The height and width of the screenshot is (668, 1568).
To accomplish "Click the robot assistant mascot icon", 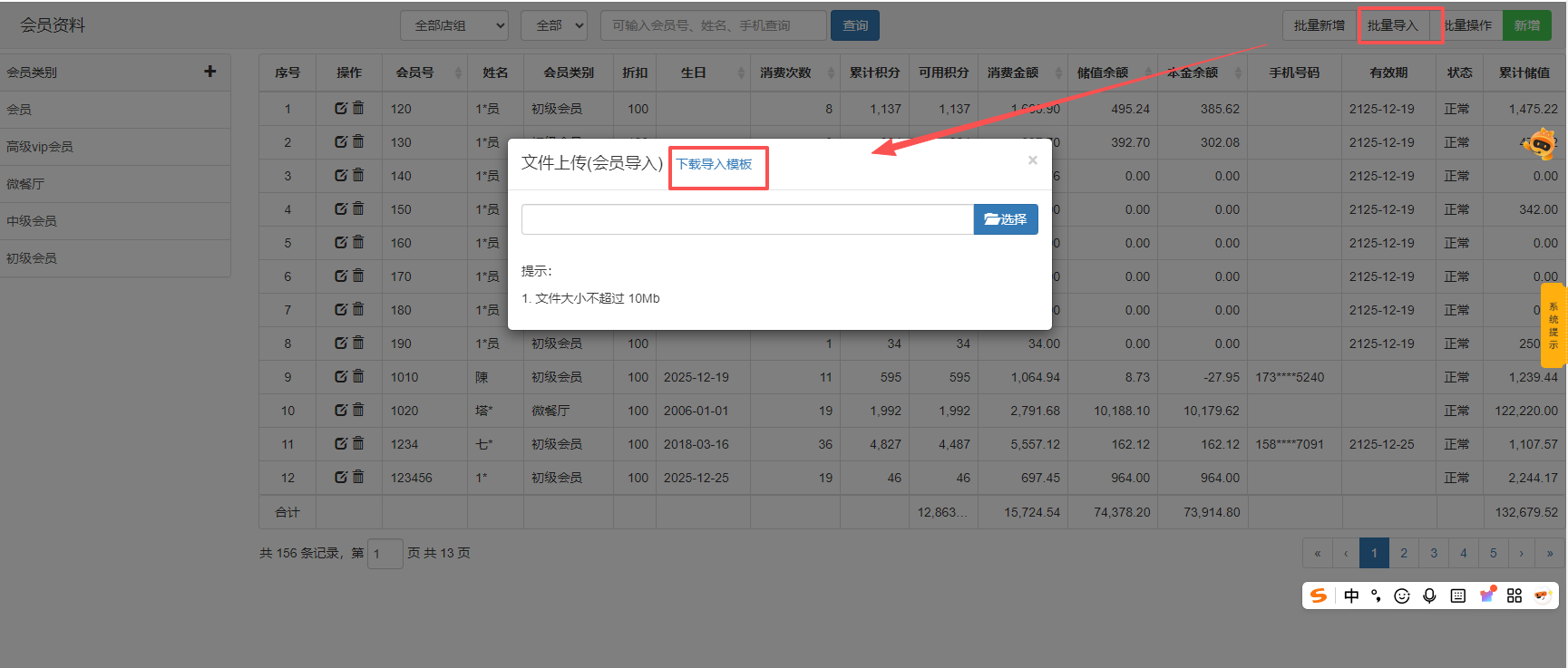I will click(x=1540, y=143).
